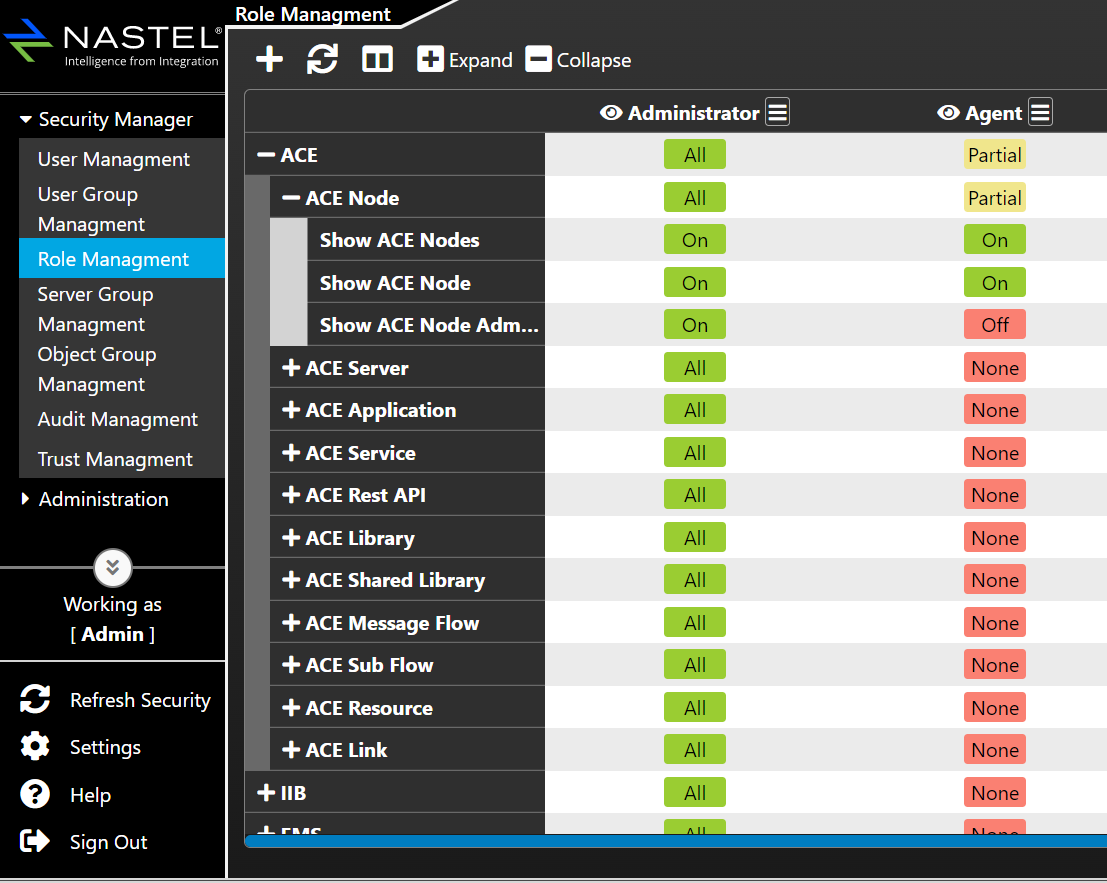Expand the ACE Library row
Screen dimensions: 1107x883
coord(291,538)
